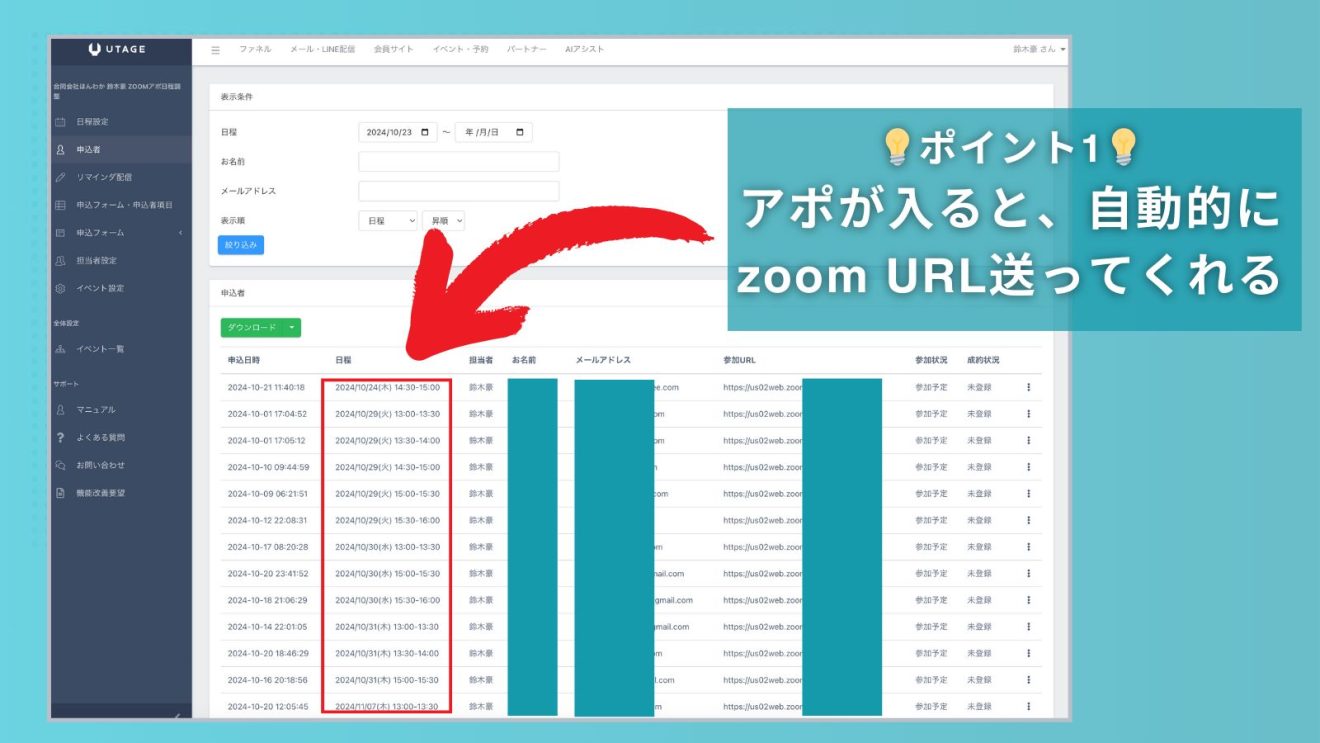Open マニュアル in the sidebar
1320x743 pixels.
tap(96, 410)
